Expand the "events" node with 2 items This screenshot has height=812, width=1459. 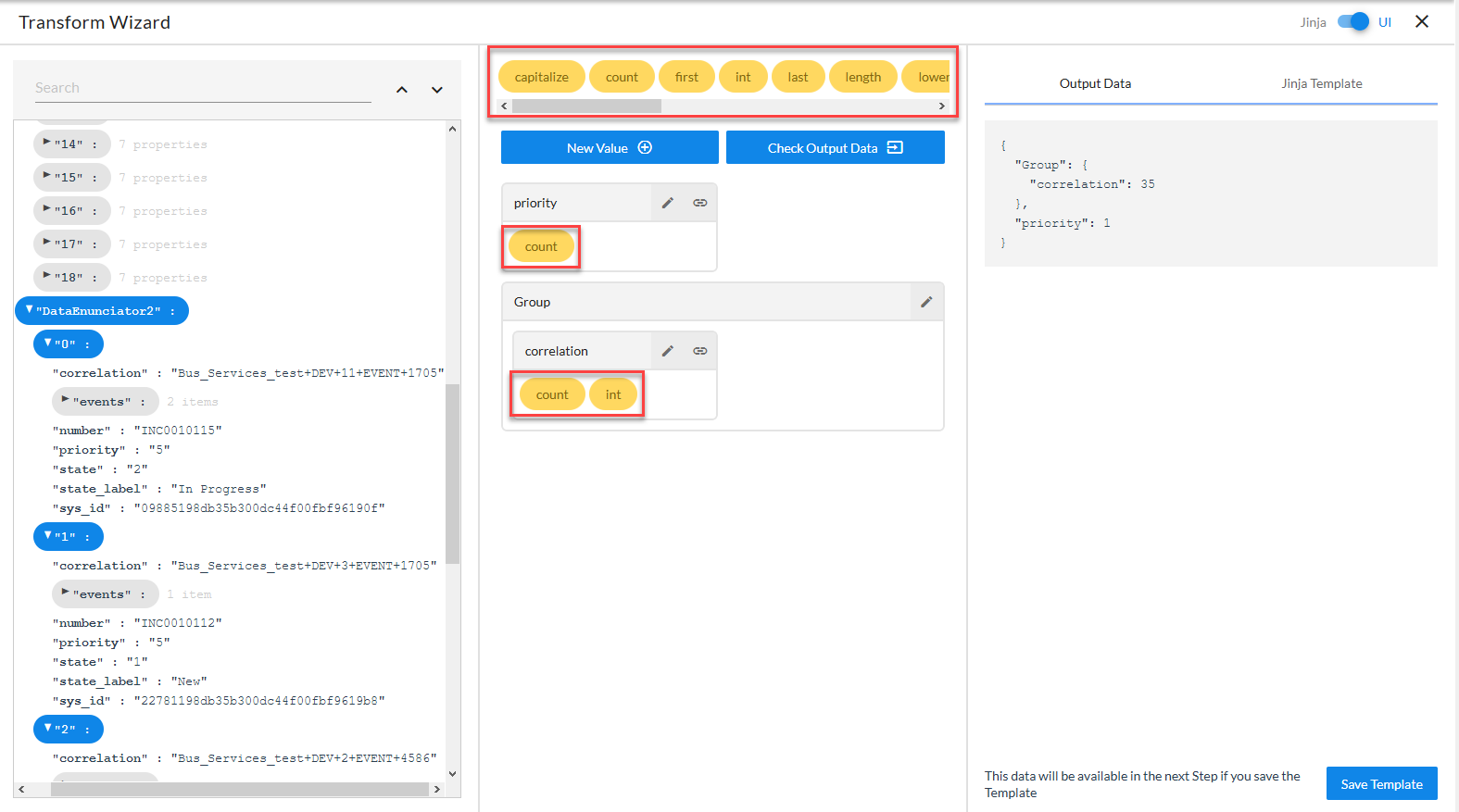pos(66,401)
